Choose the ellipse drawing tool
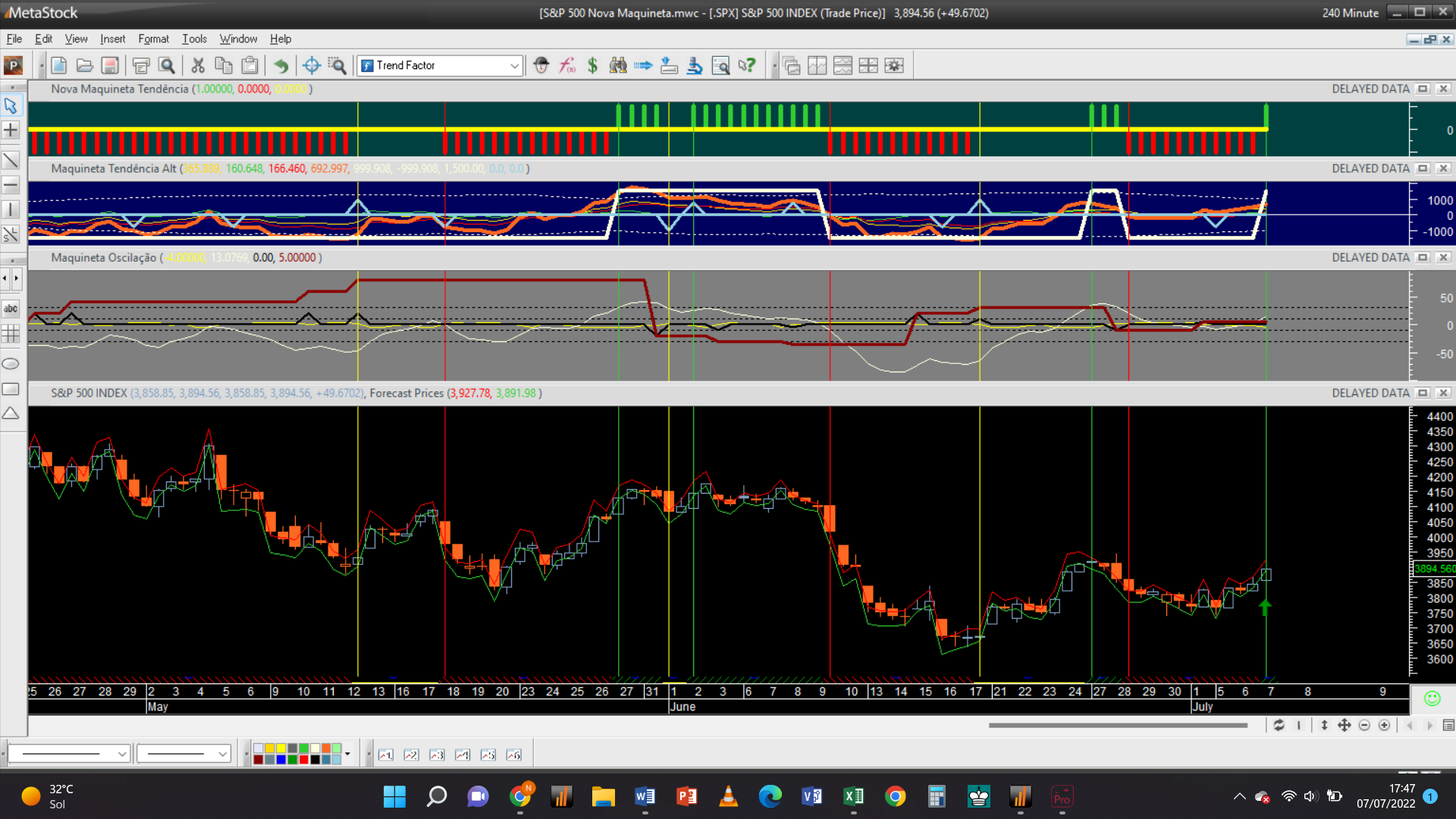1456x819 pixels. (11, 364)
